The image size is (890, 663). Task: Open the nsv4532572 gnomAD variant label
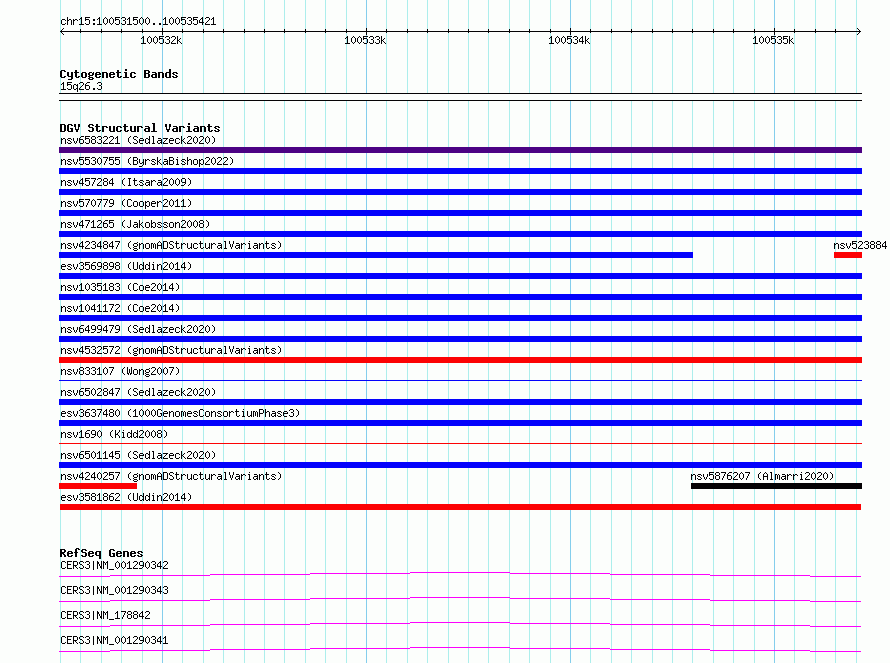click(170, 350)
